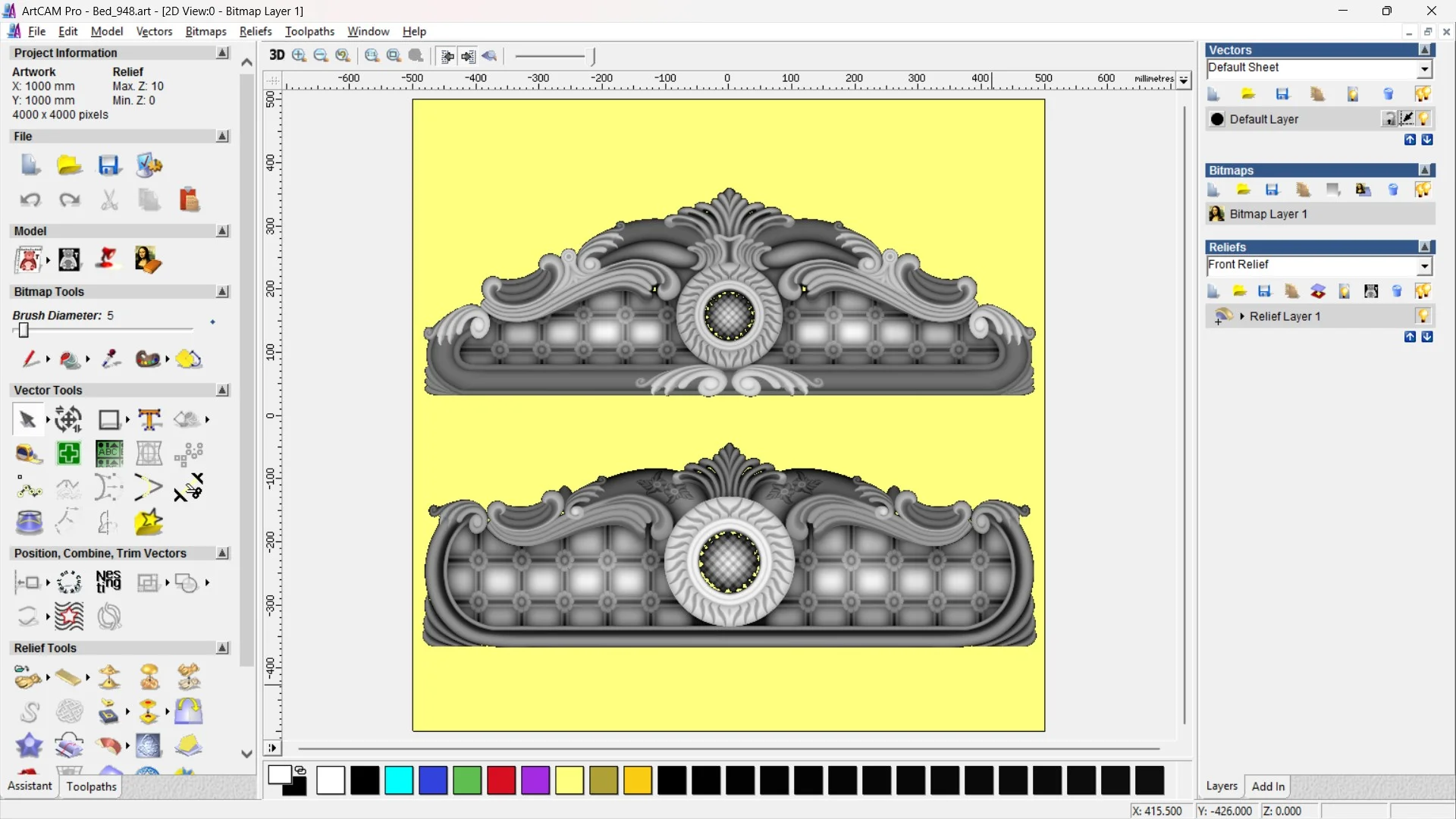Click the Zoom In magnifier icon
The image size is (1456, 819).
299,55
